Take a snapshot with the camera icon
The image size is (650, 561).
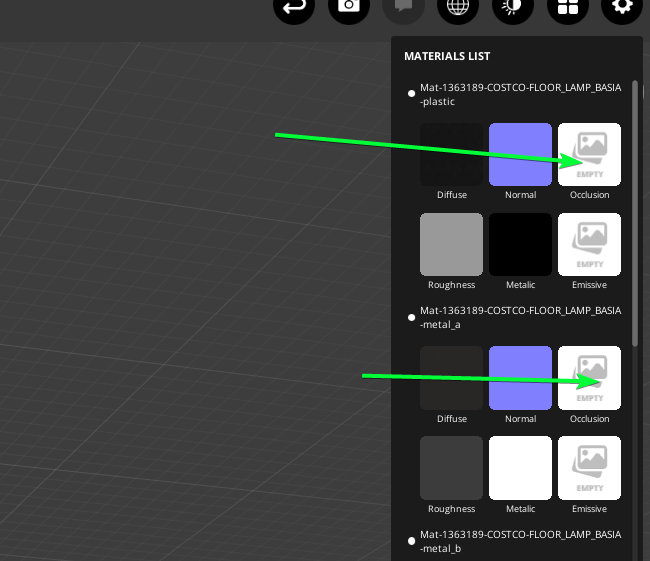(x=349, y=6)
